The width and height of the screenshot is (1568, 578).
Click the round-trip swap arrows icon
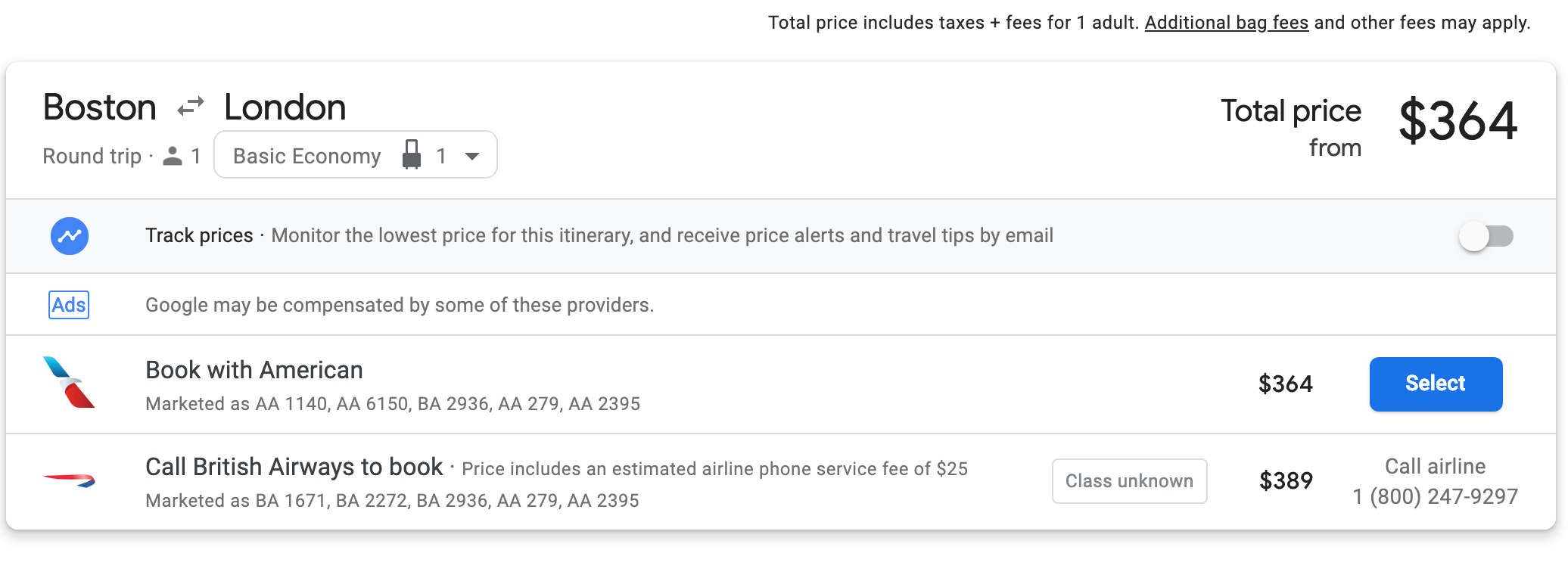coord(191,107)
